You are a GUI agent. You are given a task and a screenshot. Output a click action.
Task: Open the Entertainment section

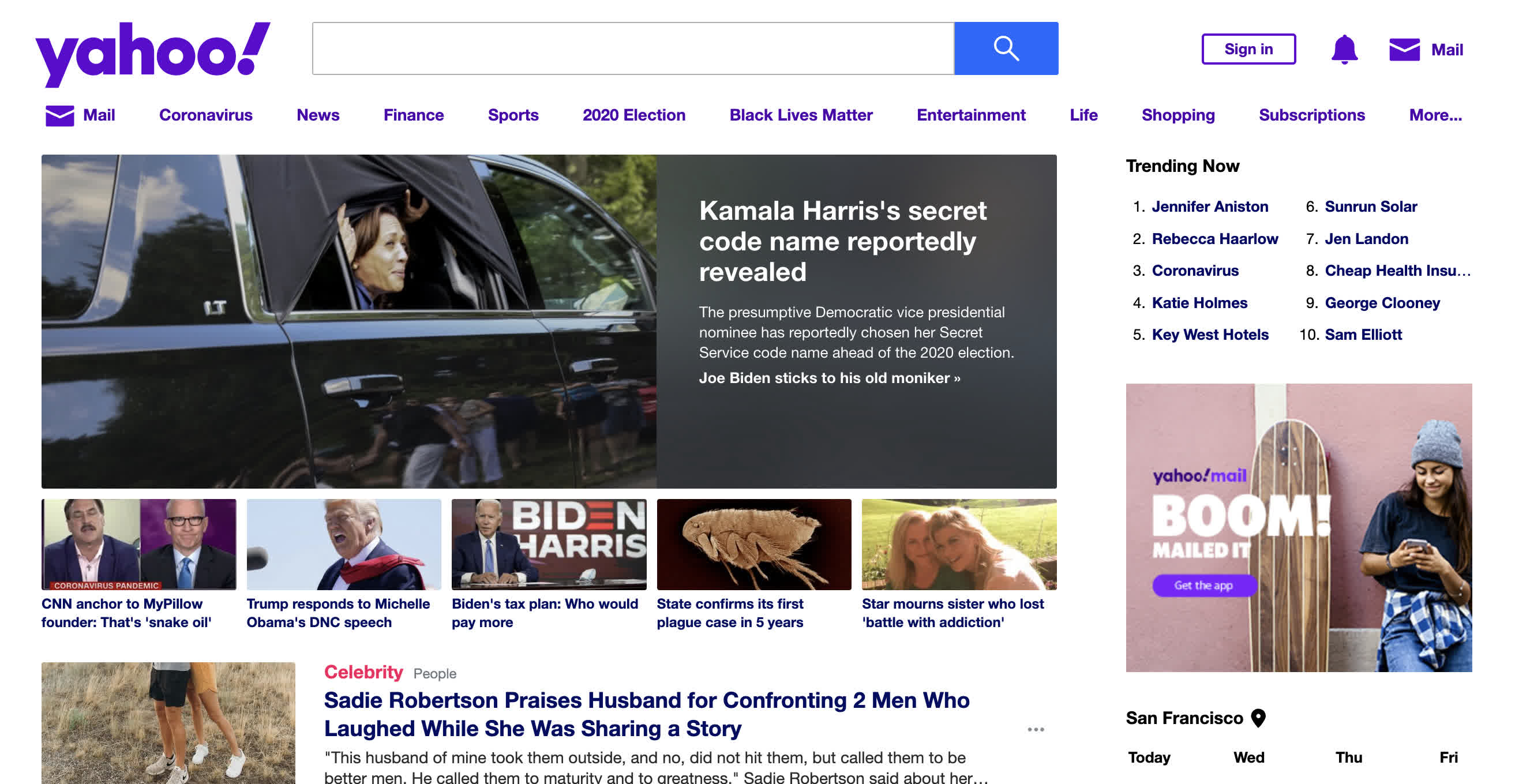(x=971, y=115)
